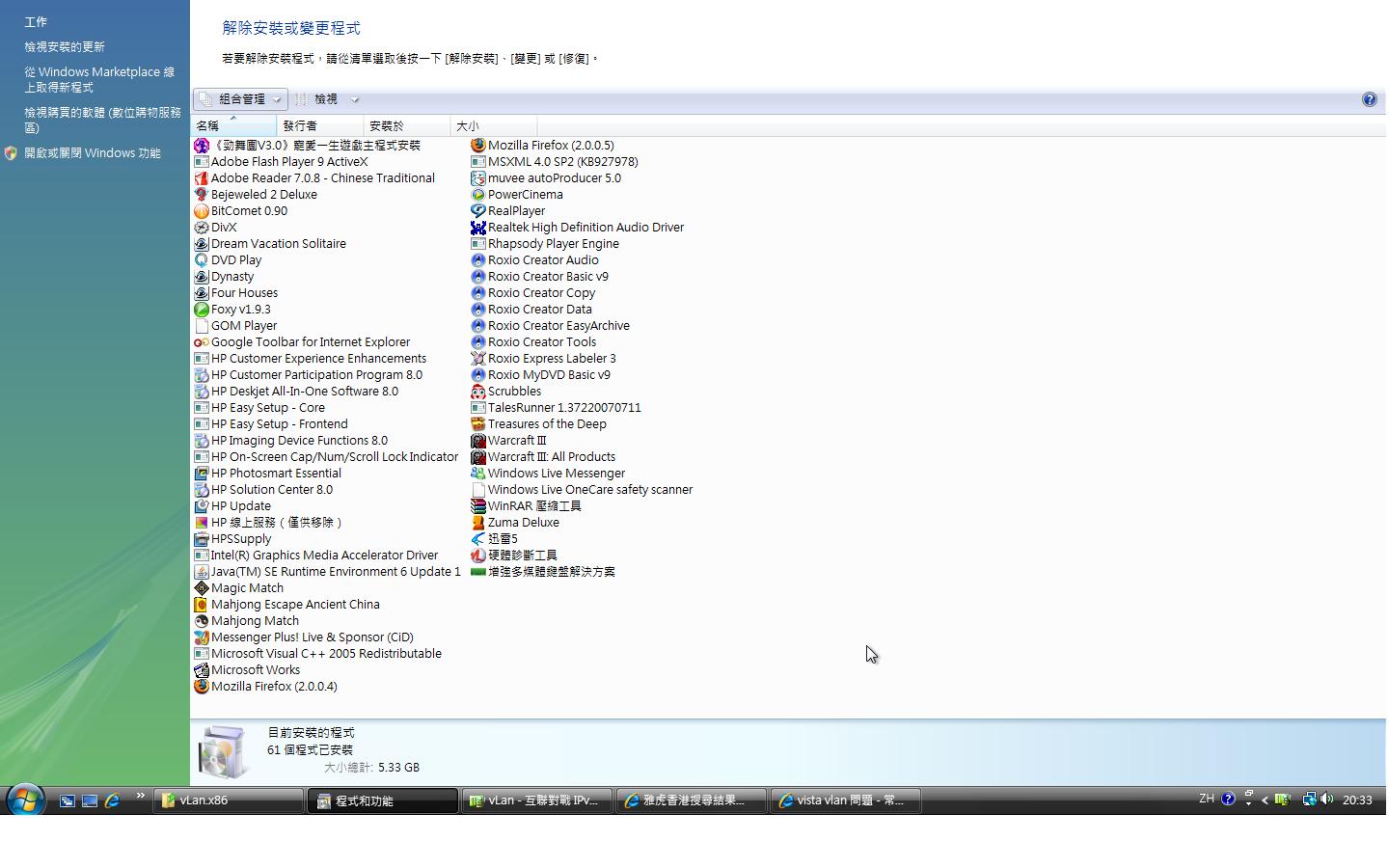Image resolution: width=1389 pixels, height=868 pixels.
Task: Switch to vLan.x86 taskbar window
Action: coord(228,800)
